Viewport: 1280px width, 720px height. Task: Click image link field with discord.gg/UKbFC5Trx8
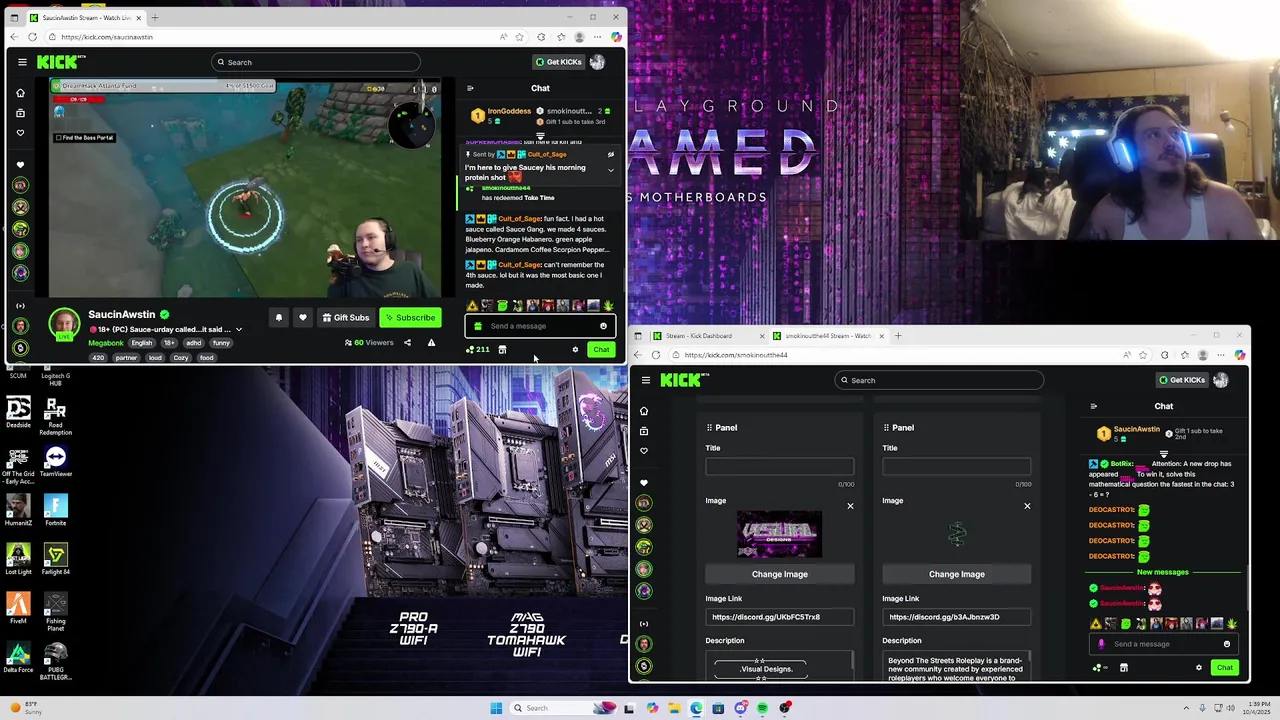[780, 617]
